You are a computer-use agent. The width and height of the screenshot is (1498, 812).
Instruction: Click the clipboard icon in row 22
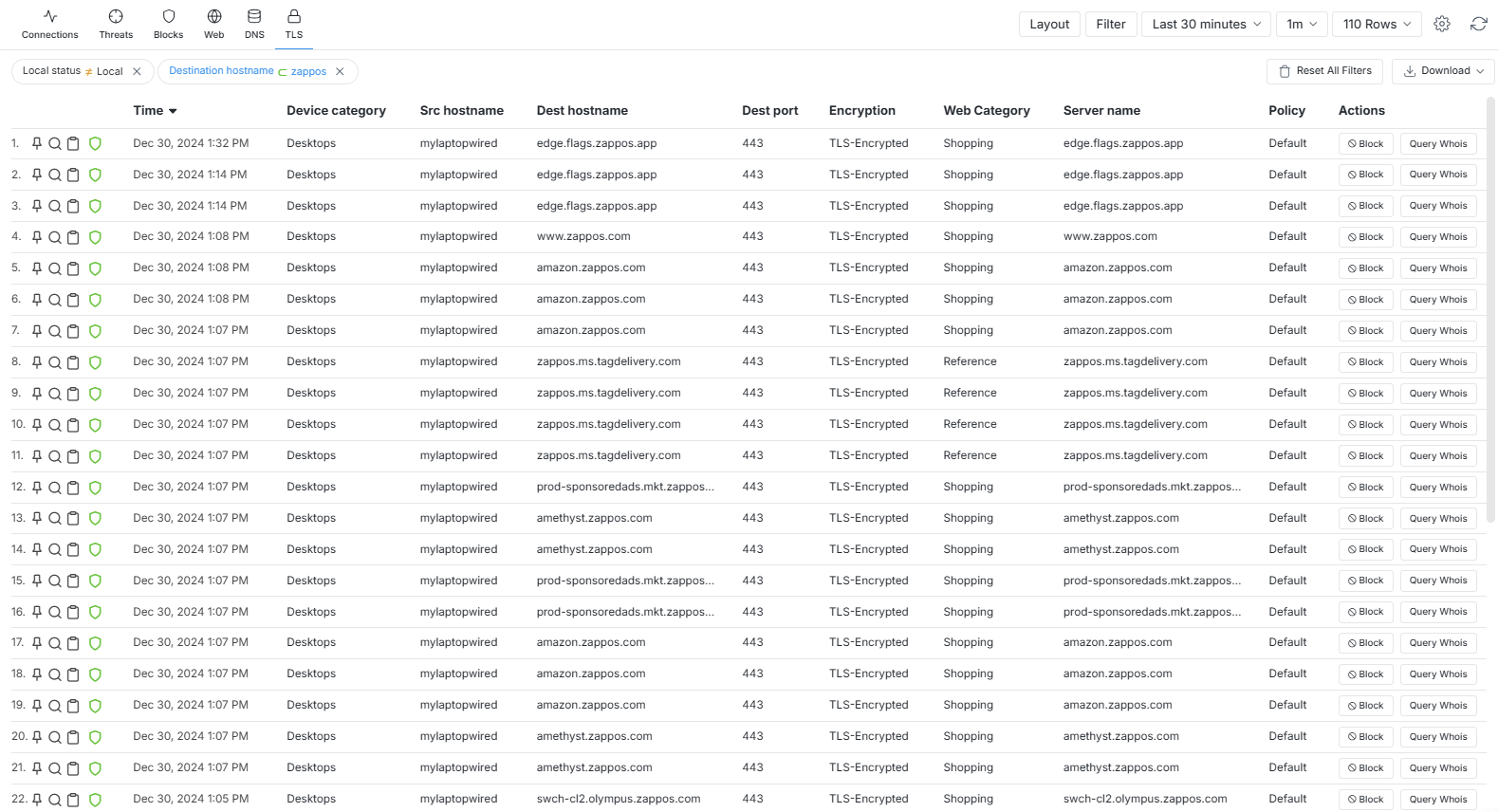(73, 800)
